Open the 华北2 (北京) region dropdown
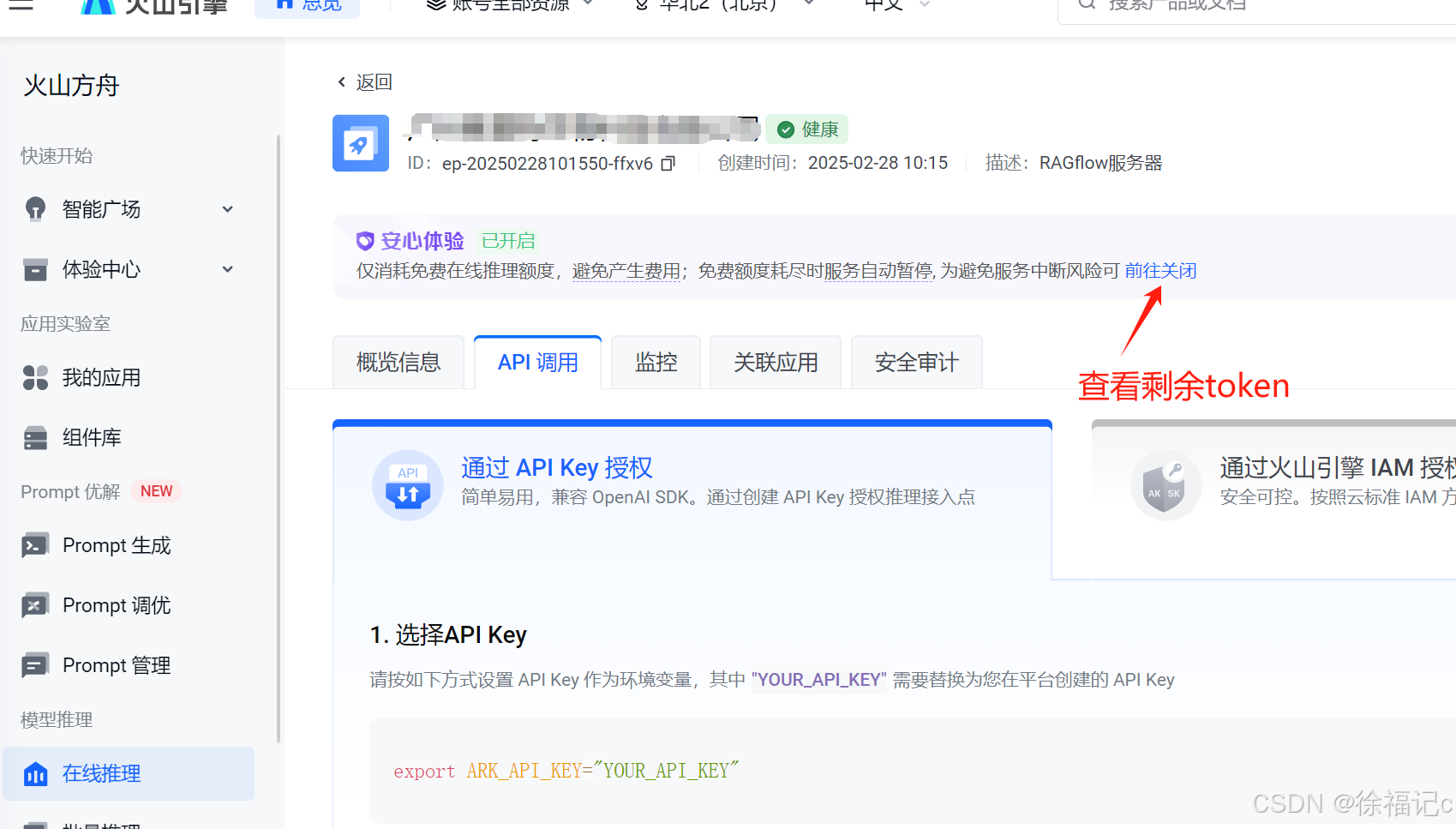Screen dimensions: 1456x829 pyautogui.click(x=724, y=6)
